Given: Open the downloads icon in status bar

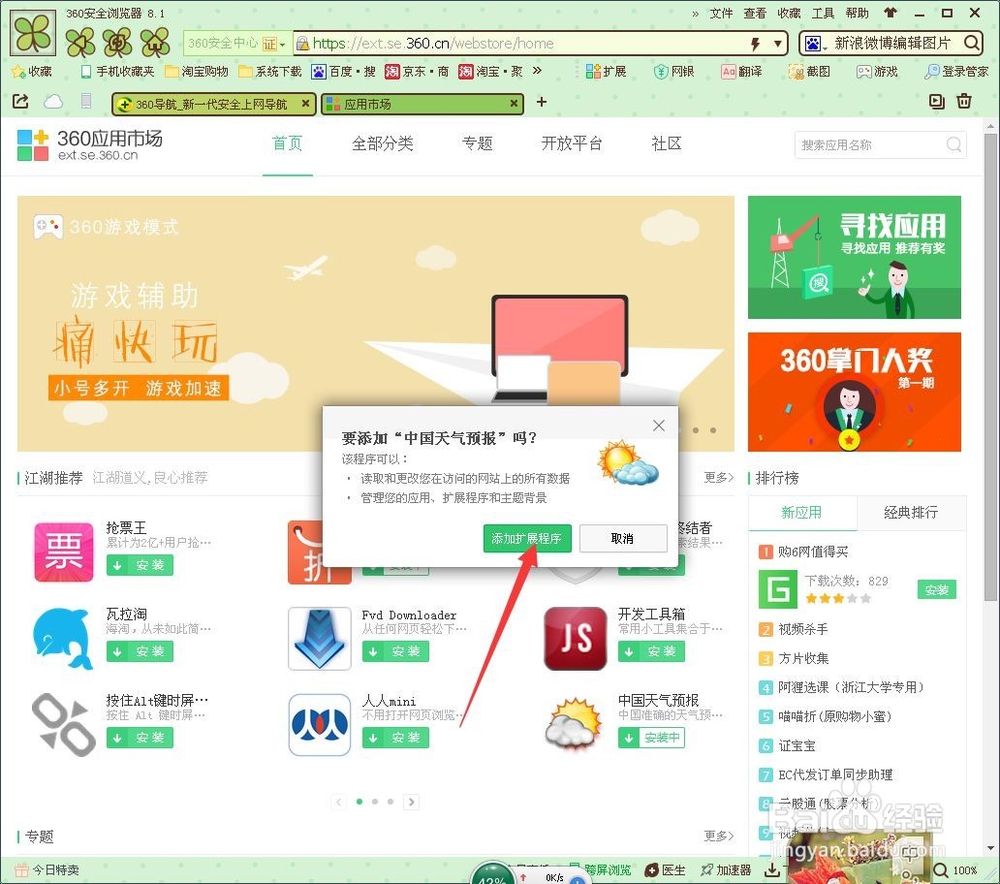Looking at the screenshot, I should (x=772, y=869).
